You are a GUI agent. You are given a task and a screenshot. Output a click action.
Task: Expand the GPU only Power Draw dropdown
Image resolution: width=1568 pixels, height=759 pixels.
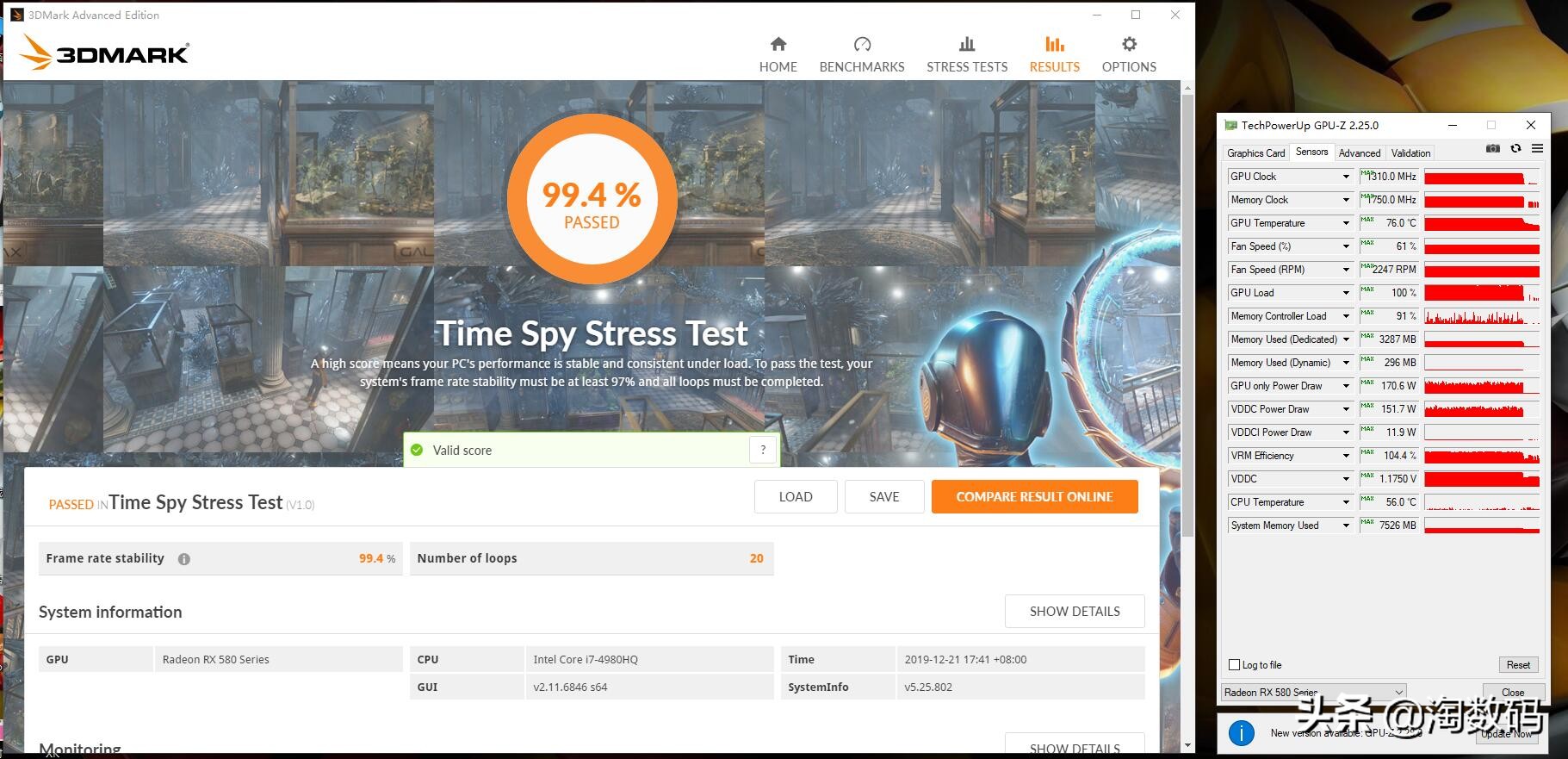coord(1346,386)
